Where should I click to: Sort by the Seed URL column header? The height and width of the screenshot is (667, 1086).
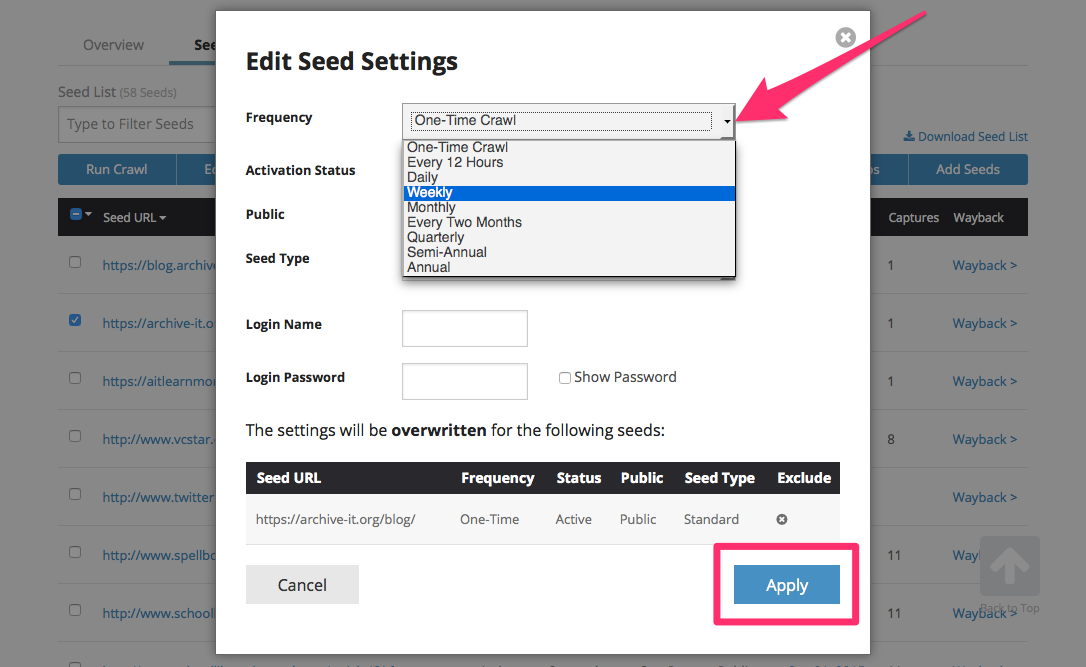pos(134,218)
